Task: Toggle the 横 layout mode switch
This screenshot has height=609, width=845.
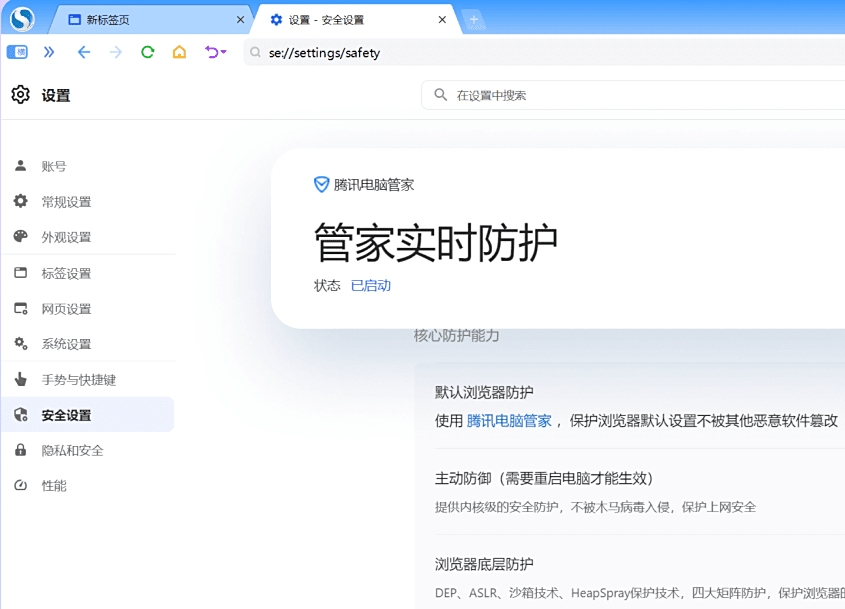Action: tap(16, 52)
